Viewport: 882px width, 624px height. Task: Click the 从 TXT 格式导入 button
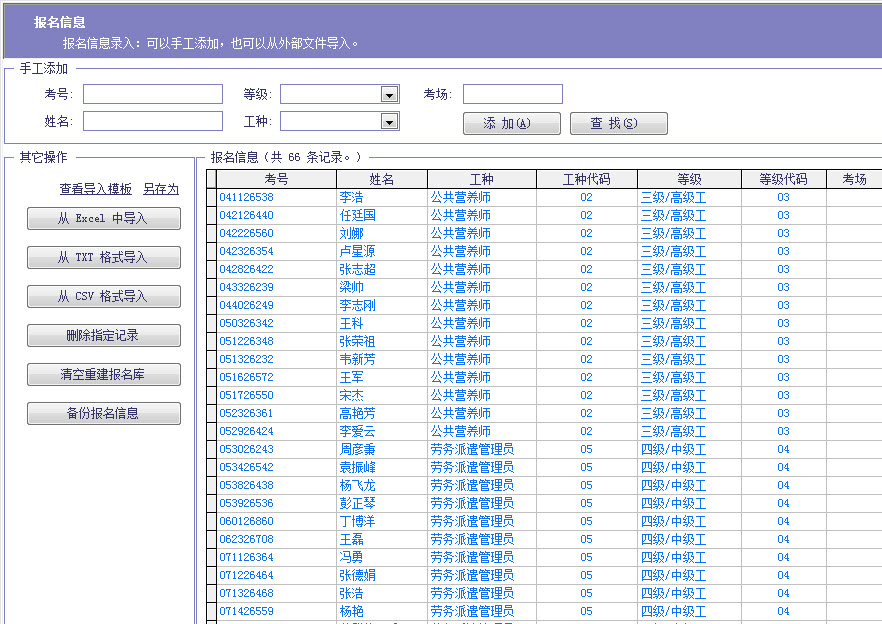[x=103, y=257]
